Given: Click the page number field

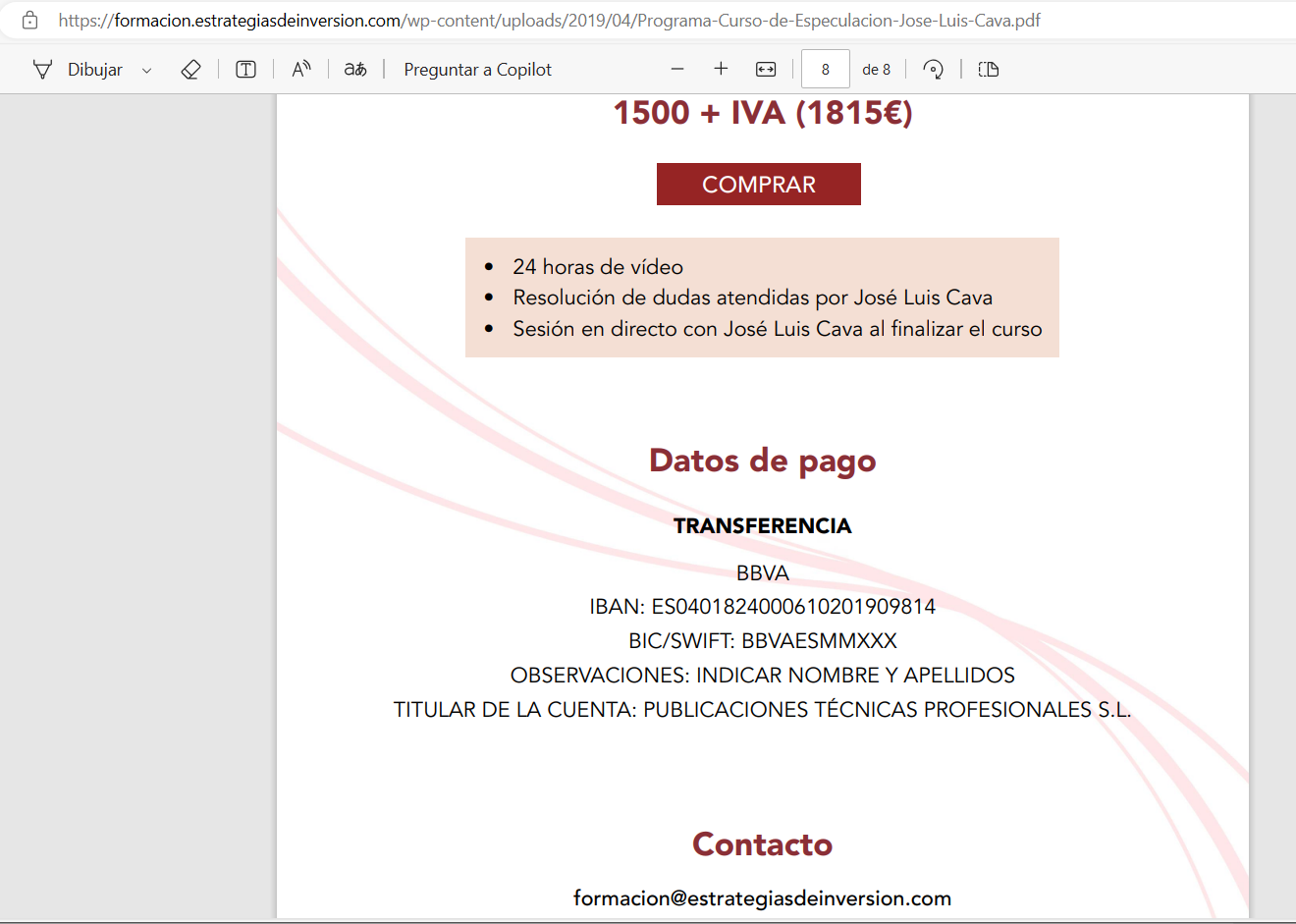Looking at the screenshot, I should [826, 69].
